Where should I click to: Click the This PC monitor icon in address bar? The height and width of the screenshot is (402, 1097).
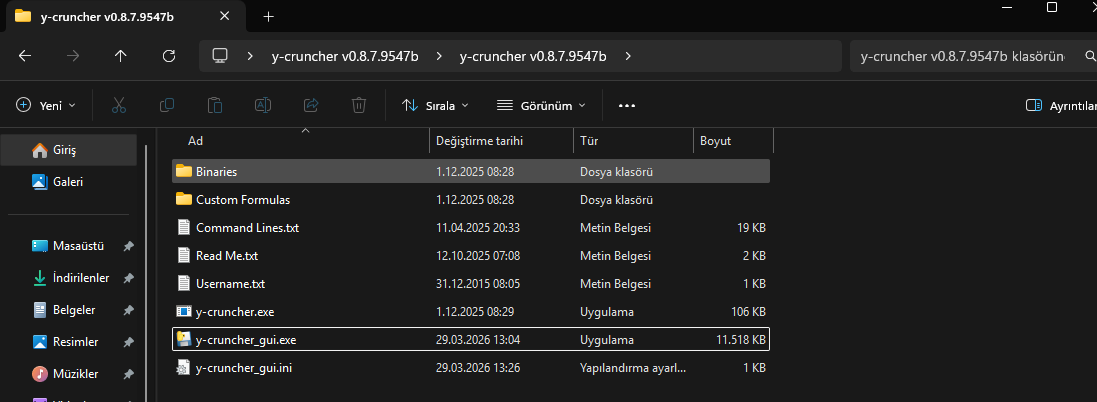click(220, 56)
